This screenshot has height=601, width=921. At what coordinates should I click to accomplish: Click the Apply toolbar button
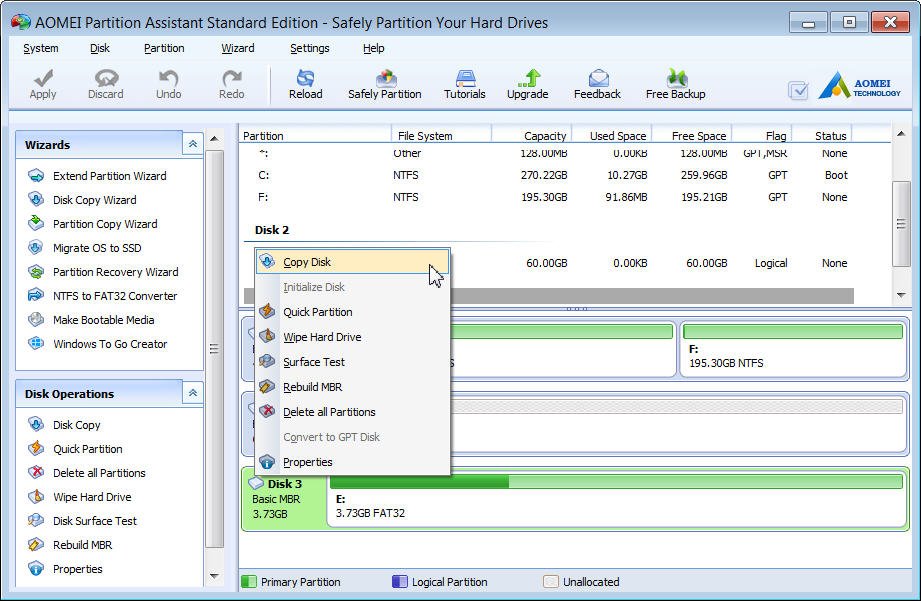(43, 85)
